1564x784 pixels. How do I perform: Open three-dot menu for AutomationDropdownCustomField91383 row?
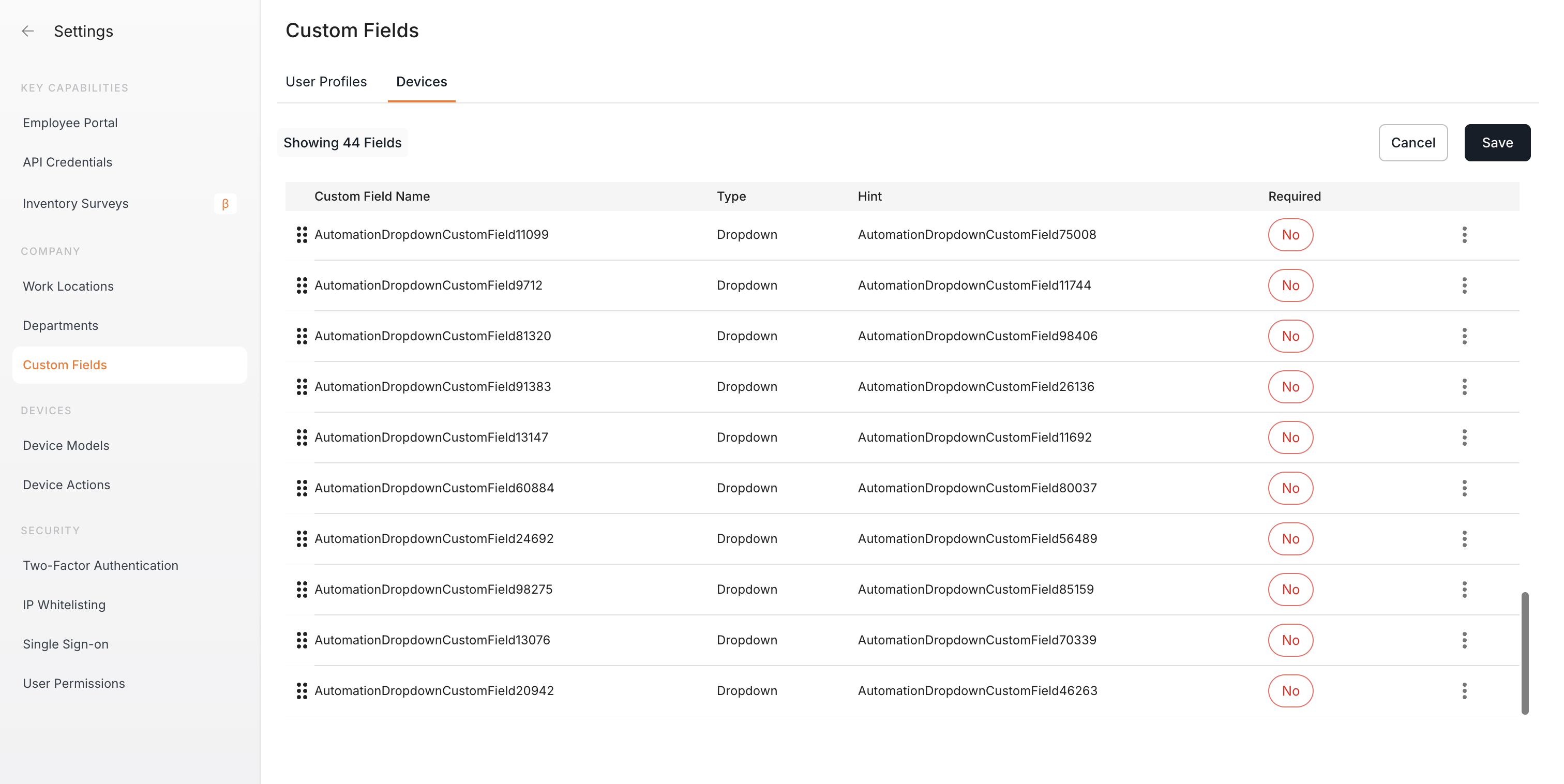pos(1464,387)
